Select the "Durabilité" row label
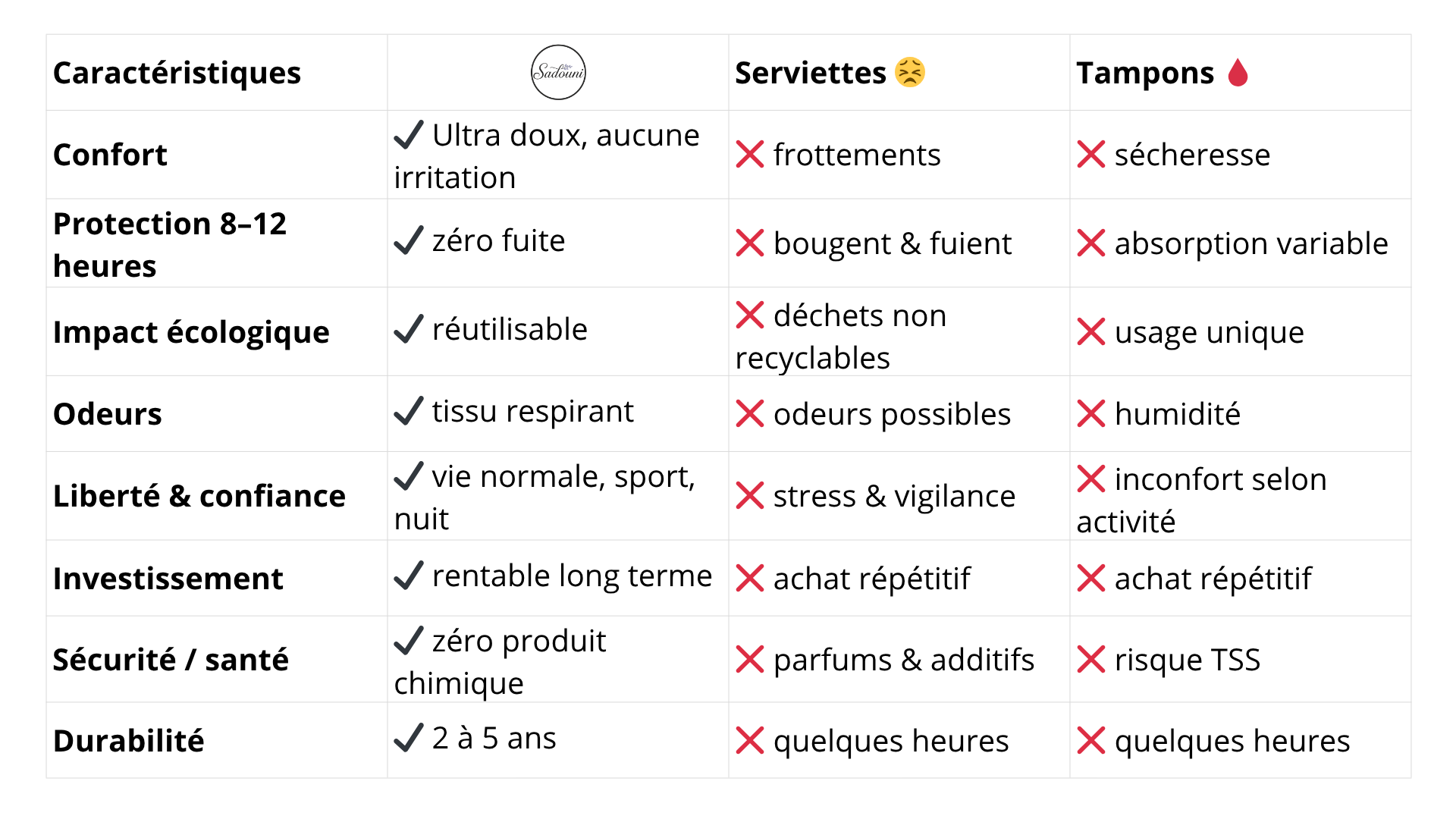The width and height of the screenshot is (1456, 819). pos(129,741)
